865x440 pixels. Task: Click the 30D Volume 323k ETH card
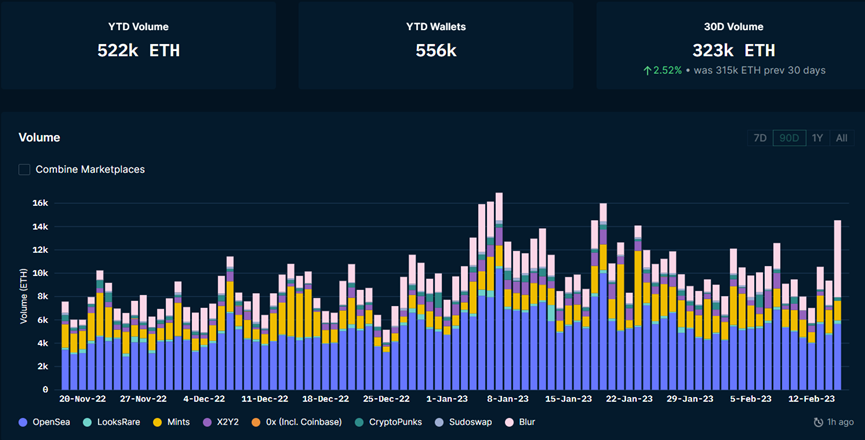pyautogui.click(x=734, y=45)
